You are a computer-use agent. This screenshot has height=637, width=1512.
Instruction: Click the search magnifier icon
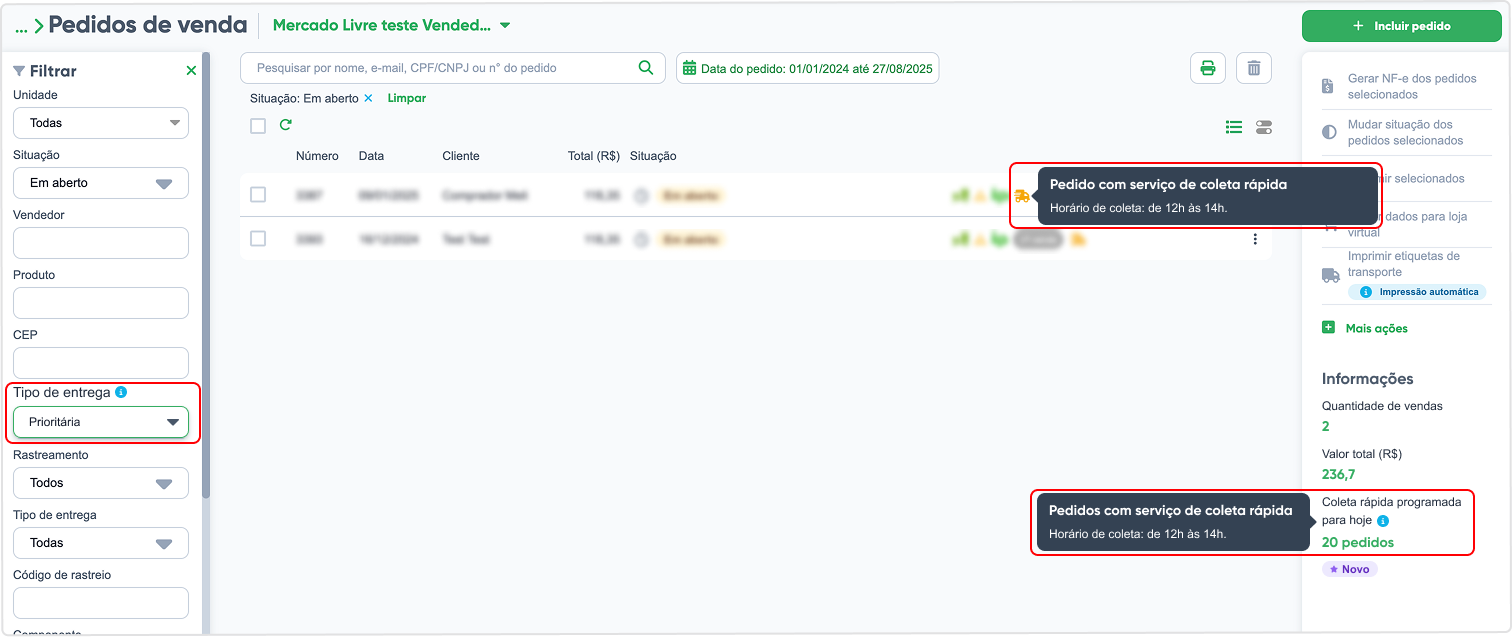click(646, 68)
